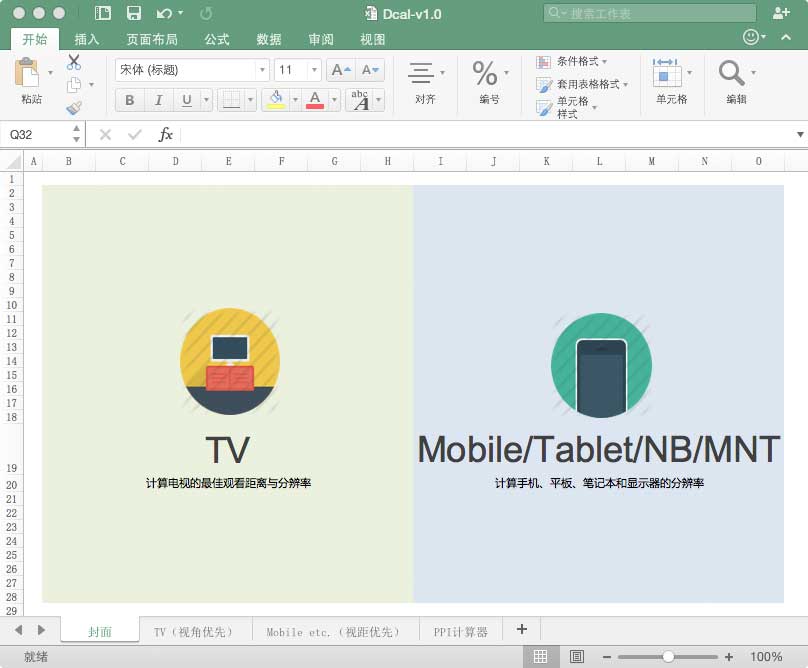
Task: Toggle Italic formatting
Action: (158, 100)
